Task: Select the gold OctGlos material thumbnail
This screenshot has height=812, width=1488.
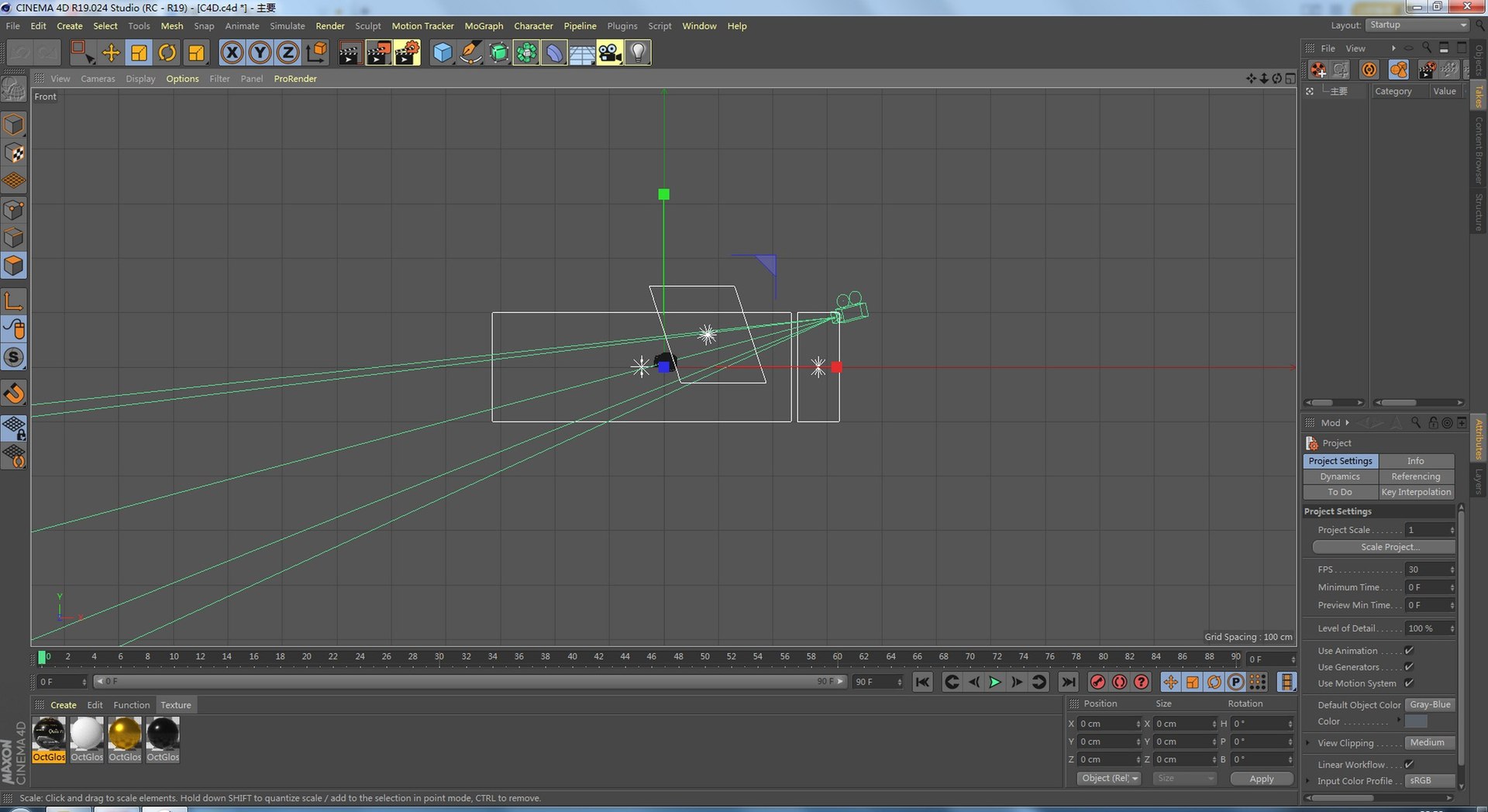Action: pos(125,734)
